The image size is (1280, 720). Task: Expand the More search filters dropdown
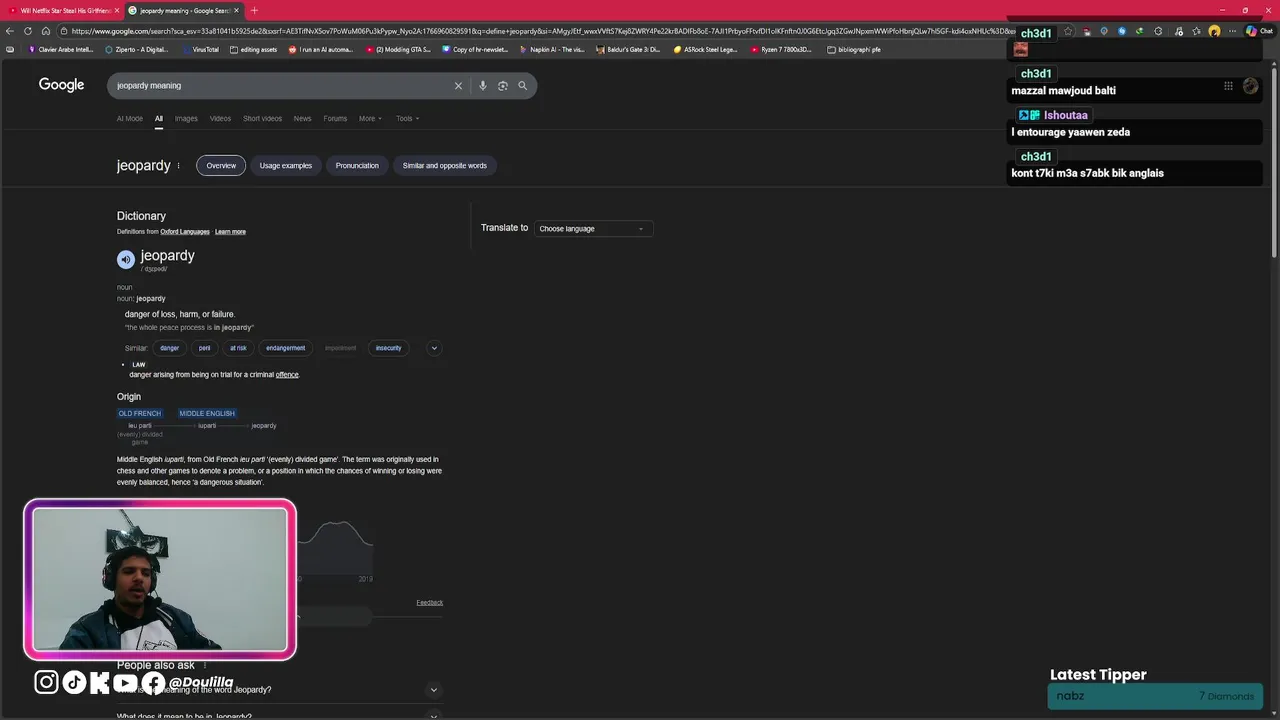pyautogui.click(x=370, y=119)
